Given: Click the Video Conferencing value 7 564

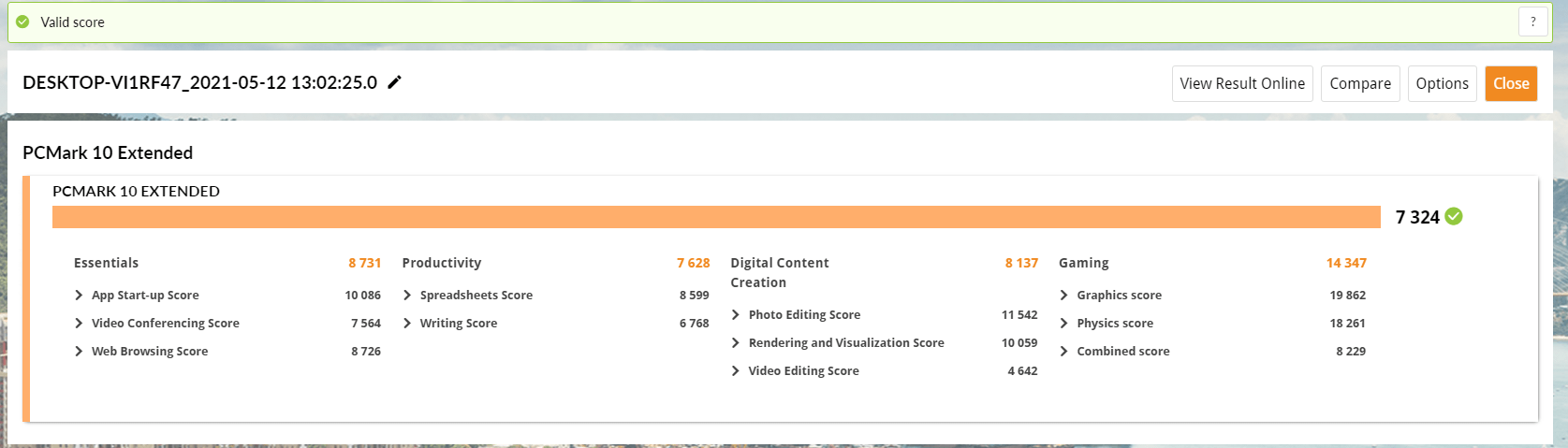Looking at the screenshot, I should click(x=366, y=323).
